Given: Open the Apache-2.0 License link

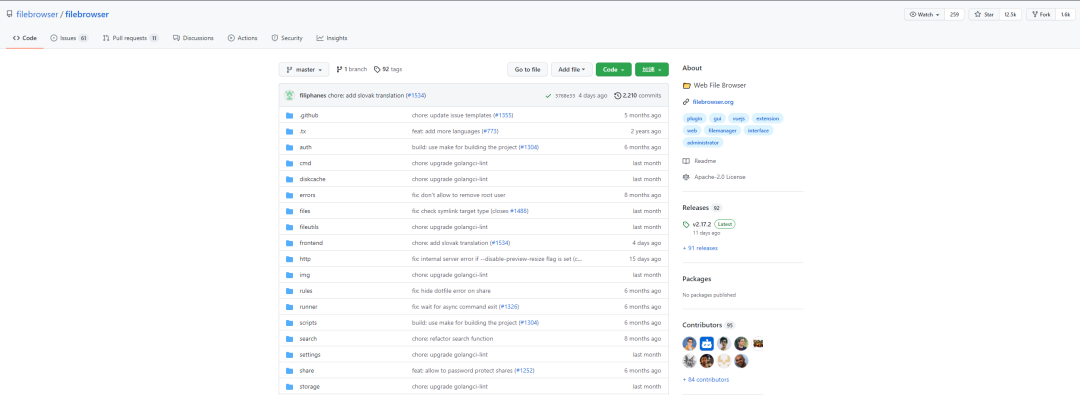Looking at the screenshot, I should [719, 177].
